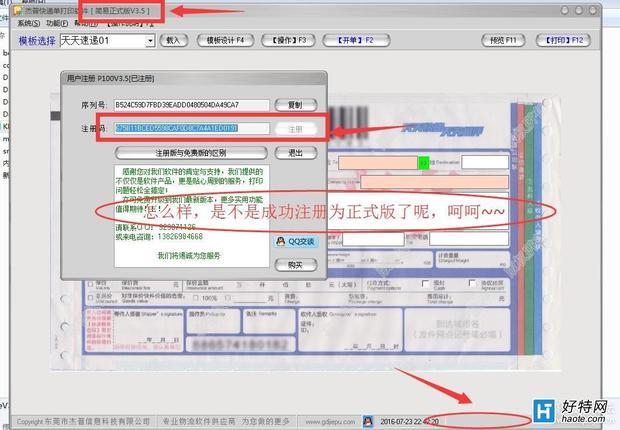Click the 【操作】F3 button

click(288, 40)
